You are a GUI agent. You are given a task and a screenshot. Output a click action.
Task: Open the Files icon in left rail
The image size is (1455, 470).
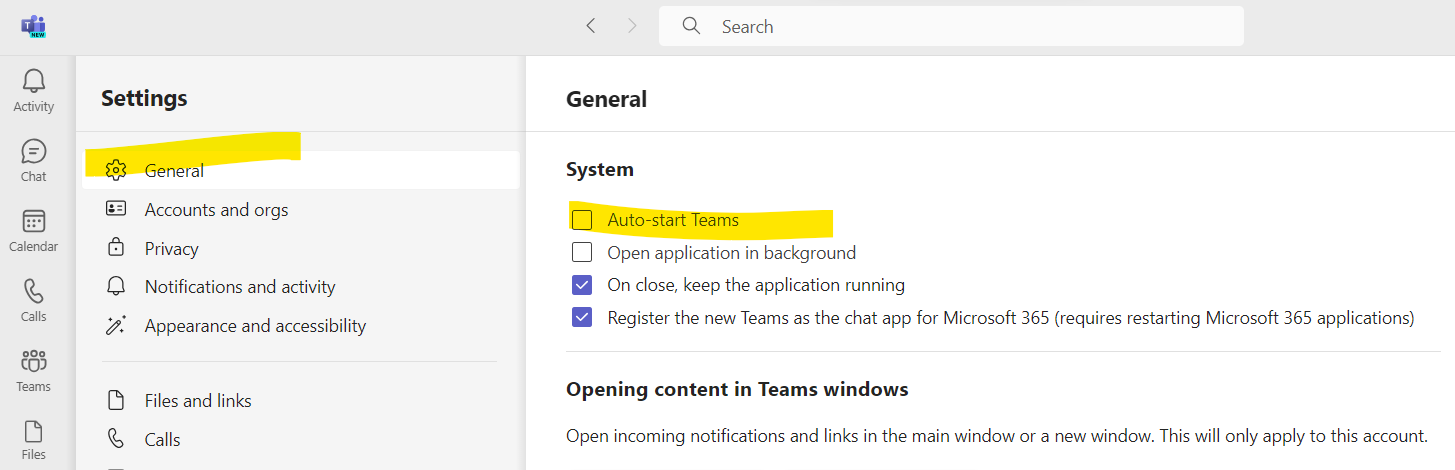[34, 431]
